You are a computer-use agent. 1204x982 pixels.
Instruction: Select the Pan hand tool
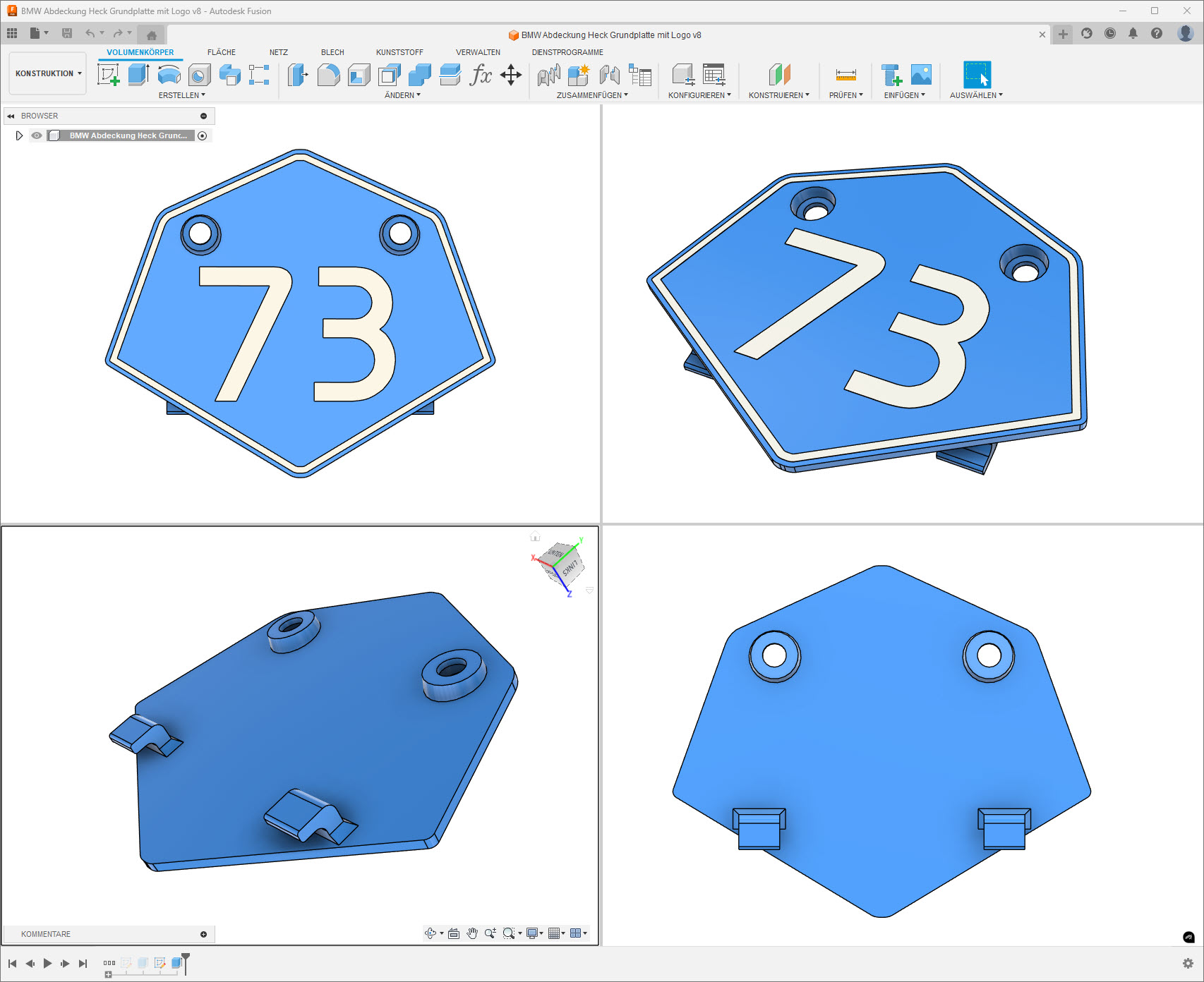click(472, 933)
